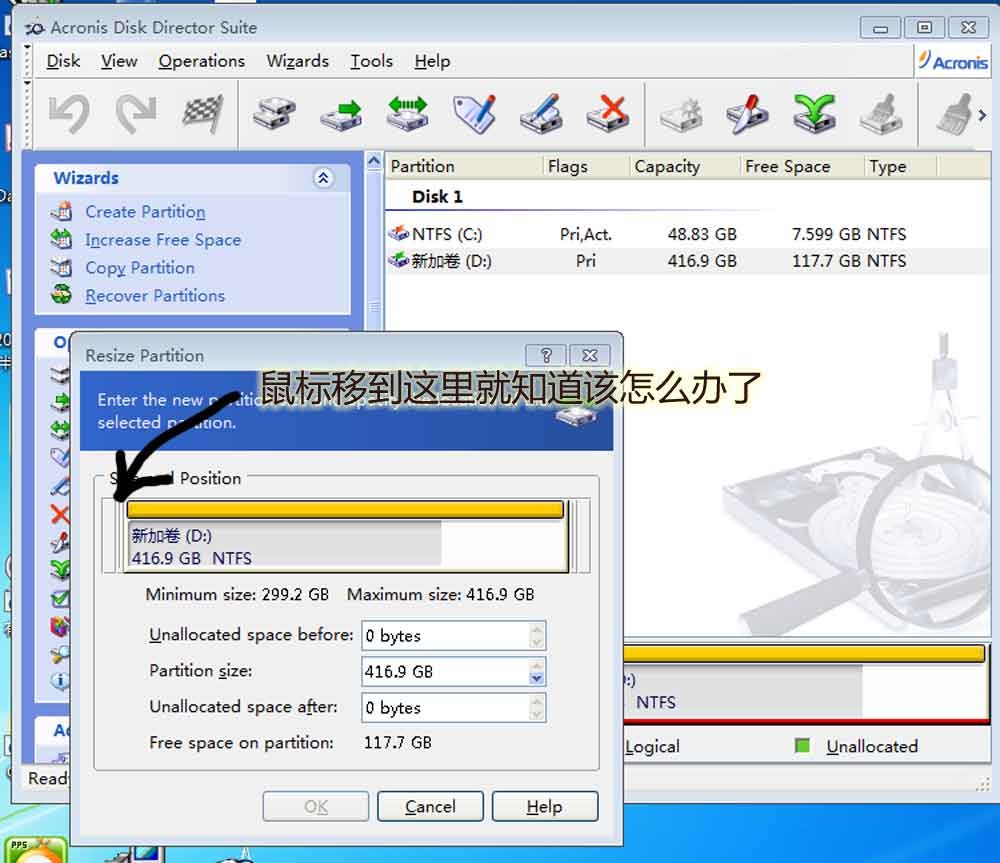The image size is (1000, 863).
Task: Click the Create Partition wizard icon
Action: pos(62,211)
